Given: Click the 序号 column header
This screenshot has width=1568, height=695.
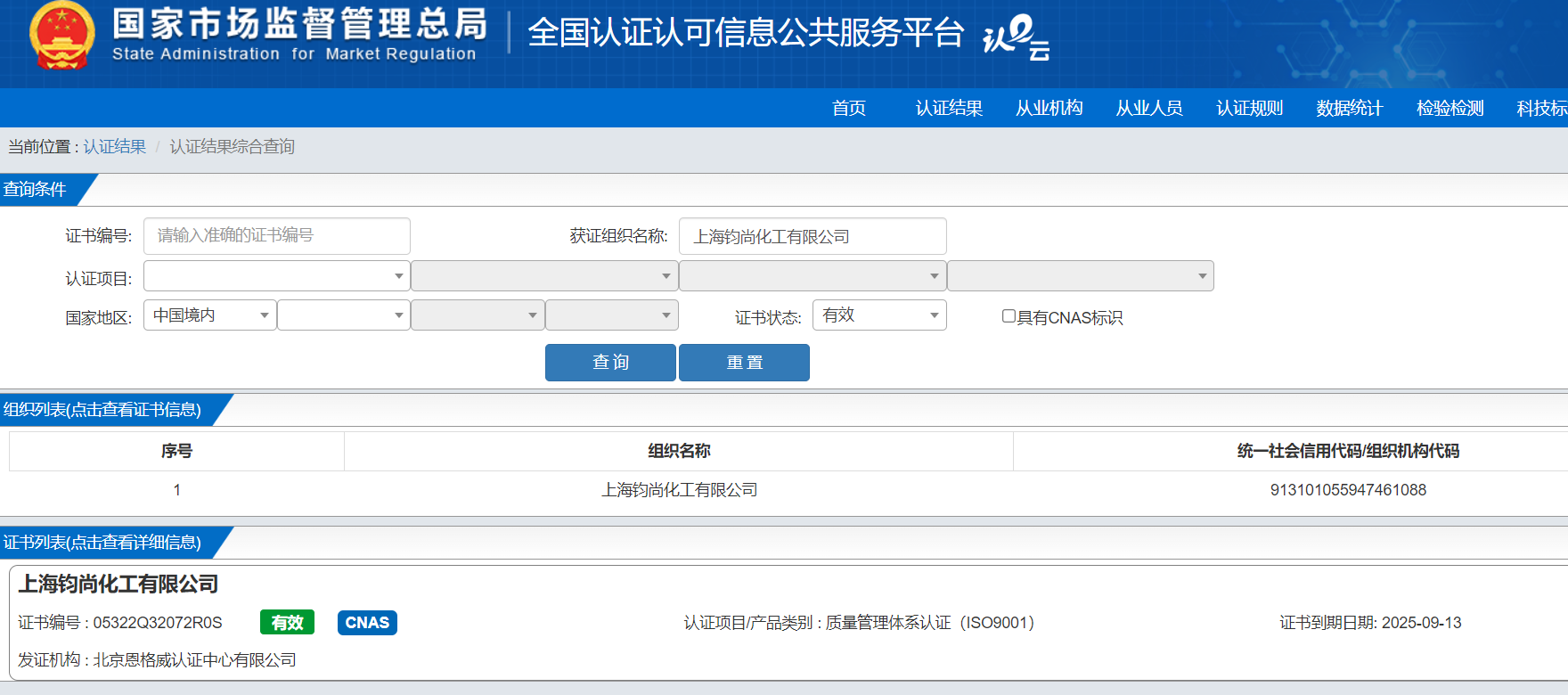Looking at the screenshot, I should (176, 451).
